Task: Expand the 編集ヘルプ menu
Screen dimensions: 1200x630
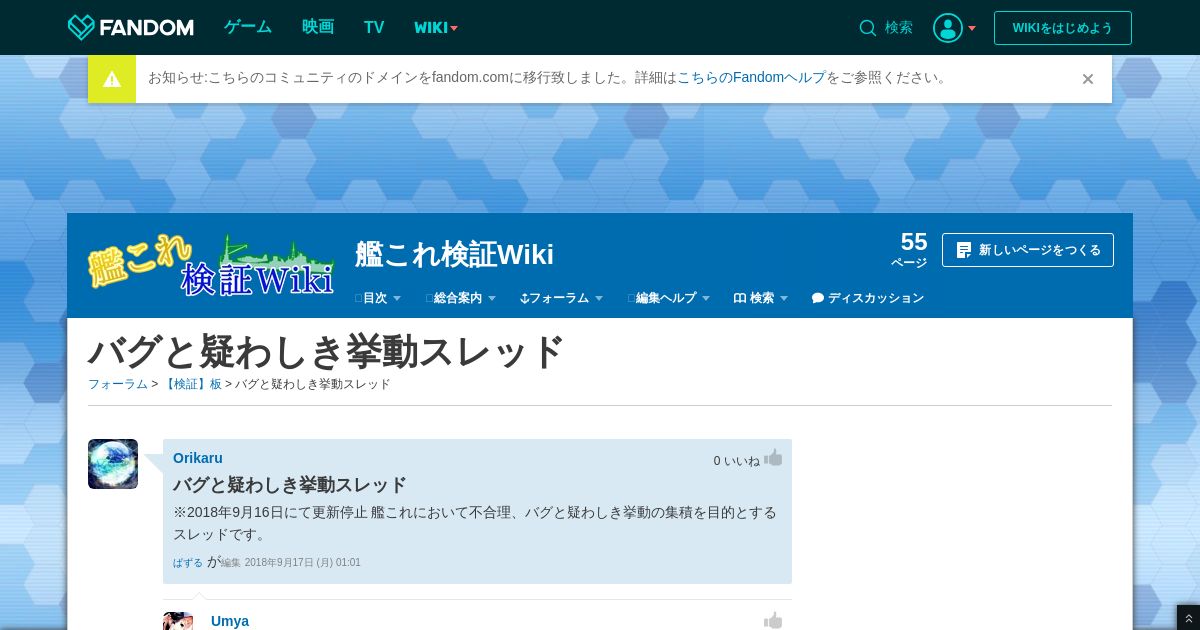Action: point(669,298)
